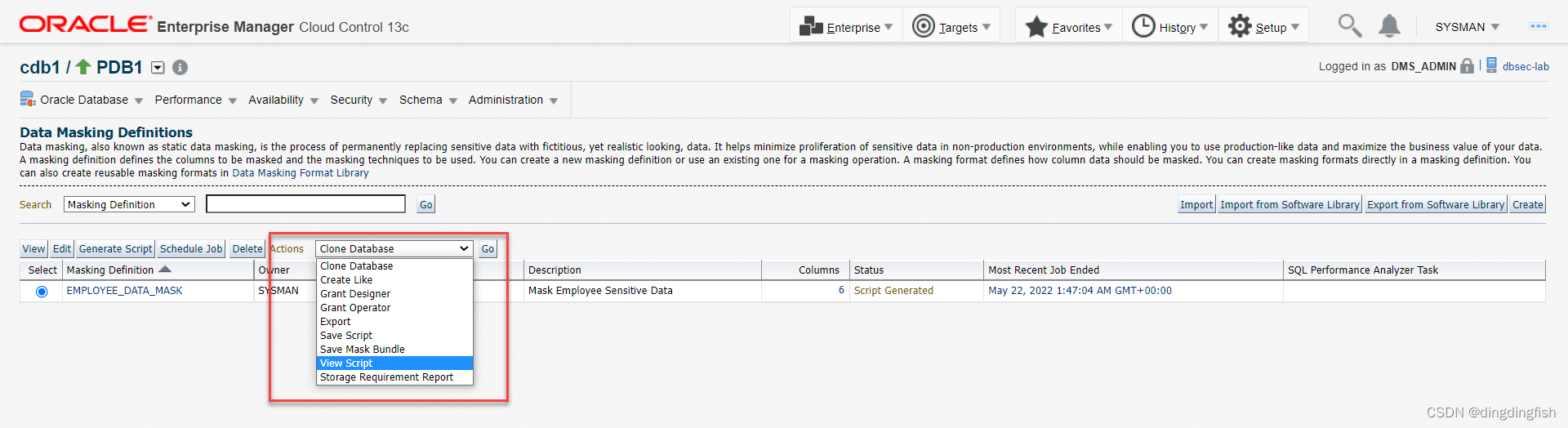This screenshot has height=428, width=1568.
Task: Click the Create button
Action: [1527, 205]
